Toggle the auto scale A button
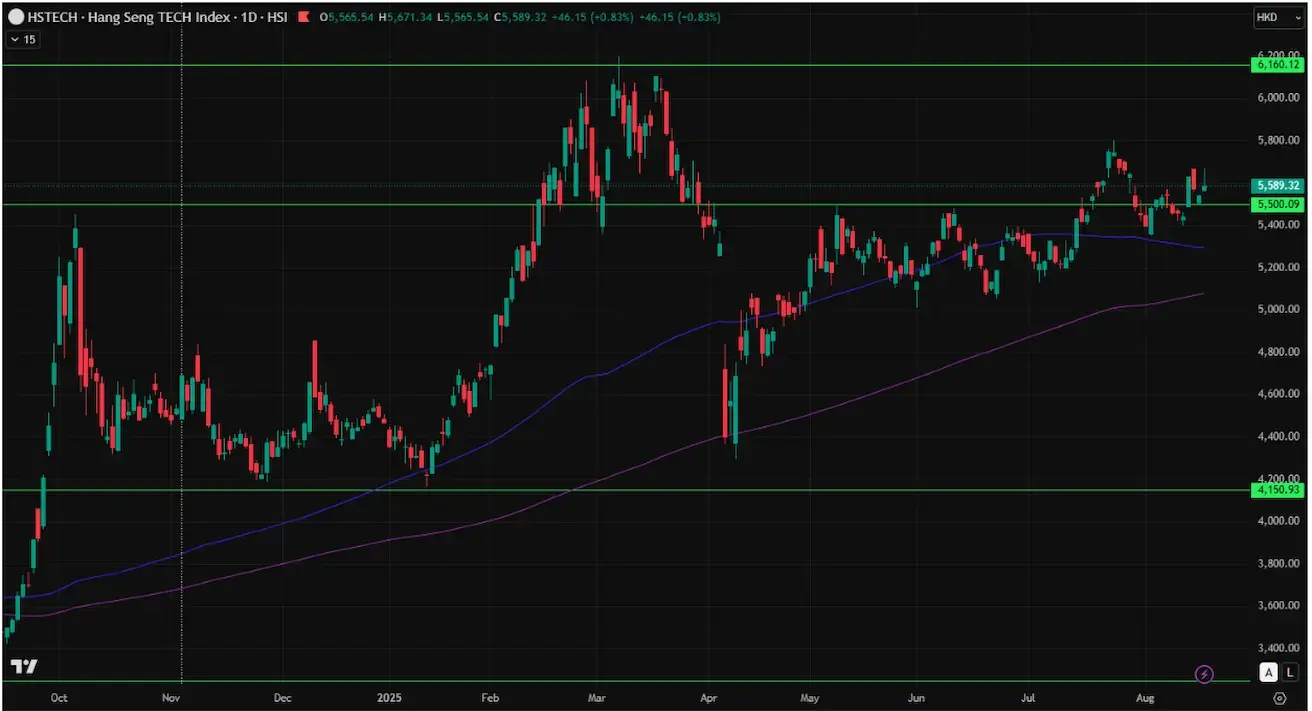1312x711 pixels. tap(1269, 673)
